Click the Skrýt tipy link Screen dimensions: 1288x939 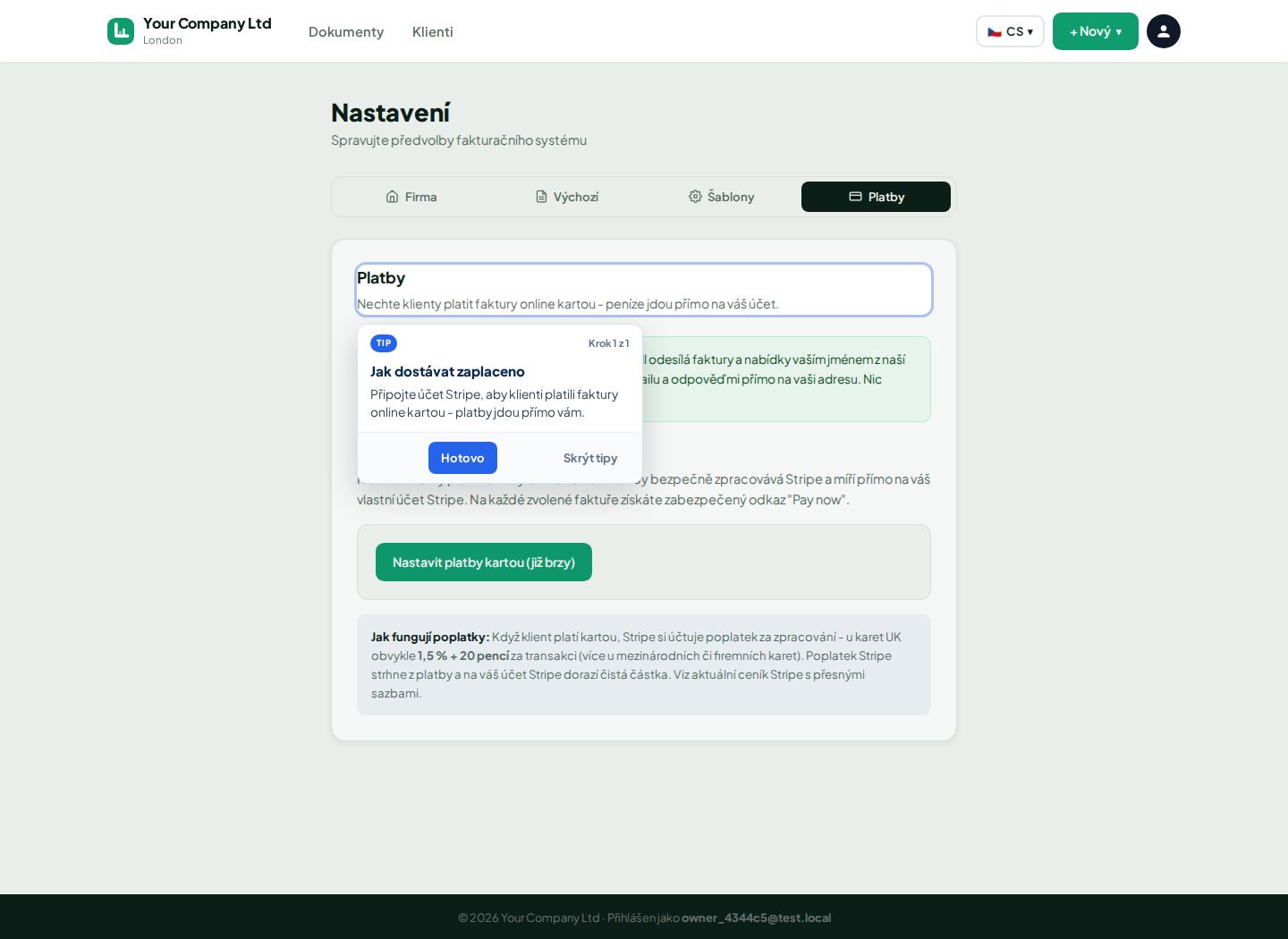(x=590, y=458)
